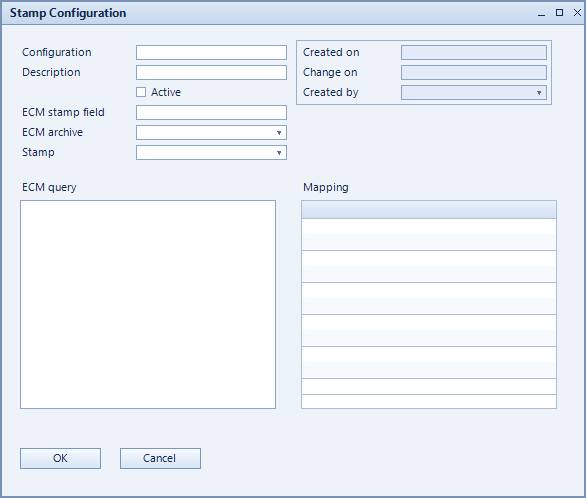
Task: Expand the ECM archive dropdown arrow
Action: [279, 133]
